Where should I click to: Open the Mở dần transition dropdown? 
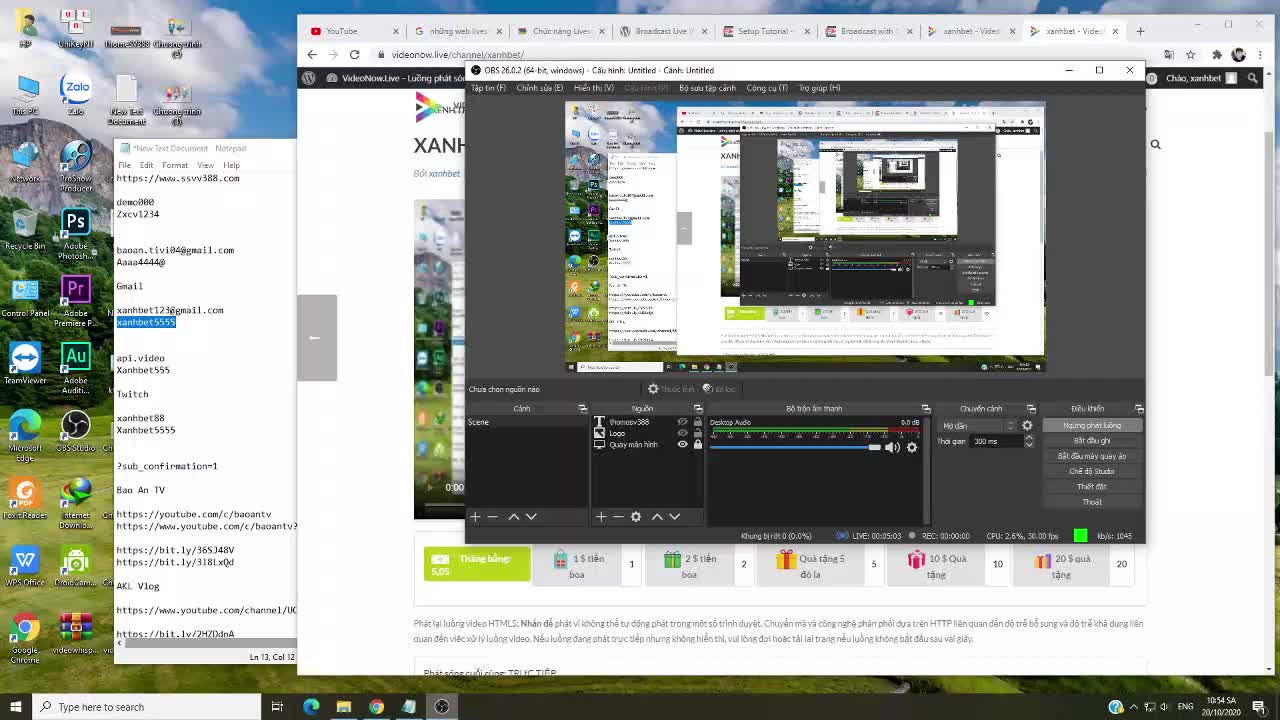click(x=975, y=426)
